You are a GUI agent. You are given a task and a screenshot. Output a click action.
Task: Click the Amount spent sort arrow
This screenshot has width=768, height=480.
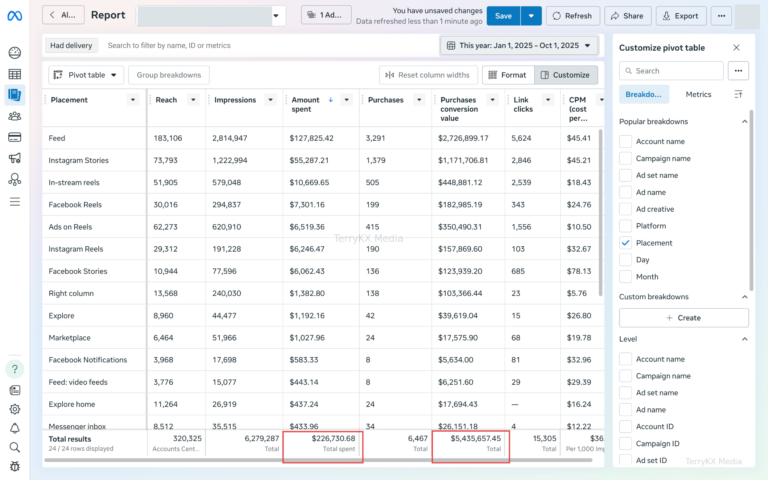(331, 100)
